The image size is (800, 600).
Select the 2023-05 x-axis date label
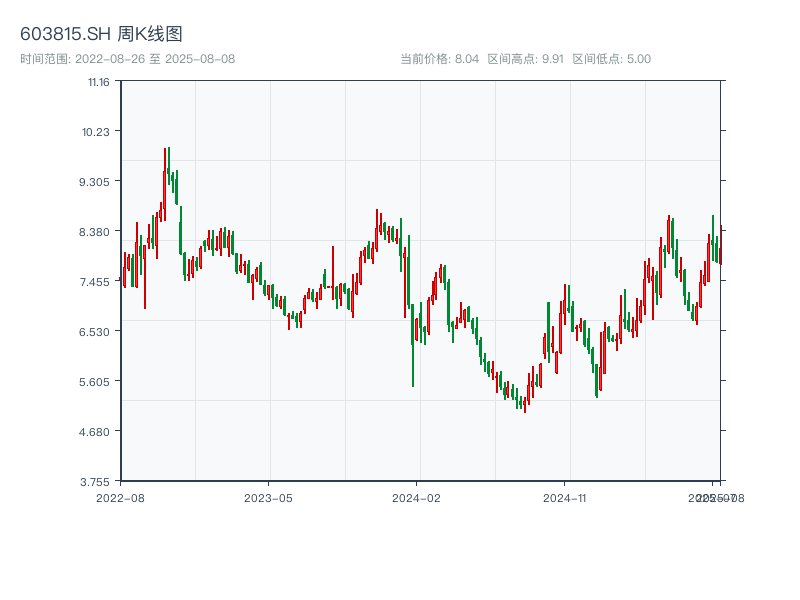point(268,497)
